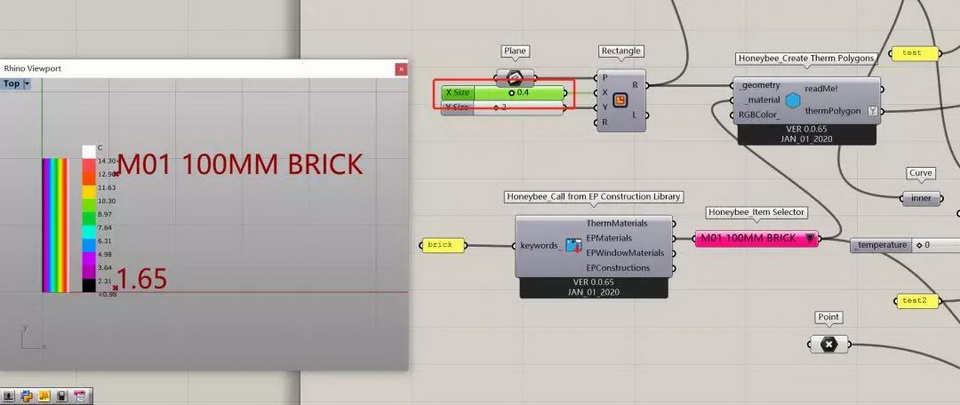Click the blue hexagon Honeybee Therm Polygons icon

coord(793,100)
